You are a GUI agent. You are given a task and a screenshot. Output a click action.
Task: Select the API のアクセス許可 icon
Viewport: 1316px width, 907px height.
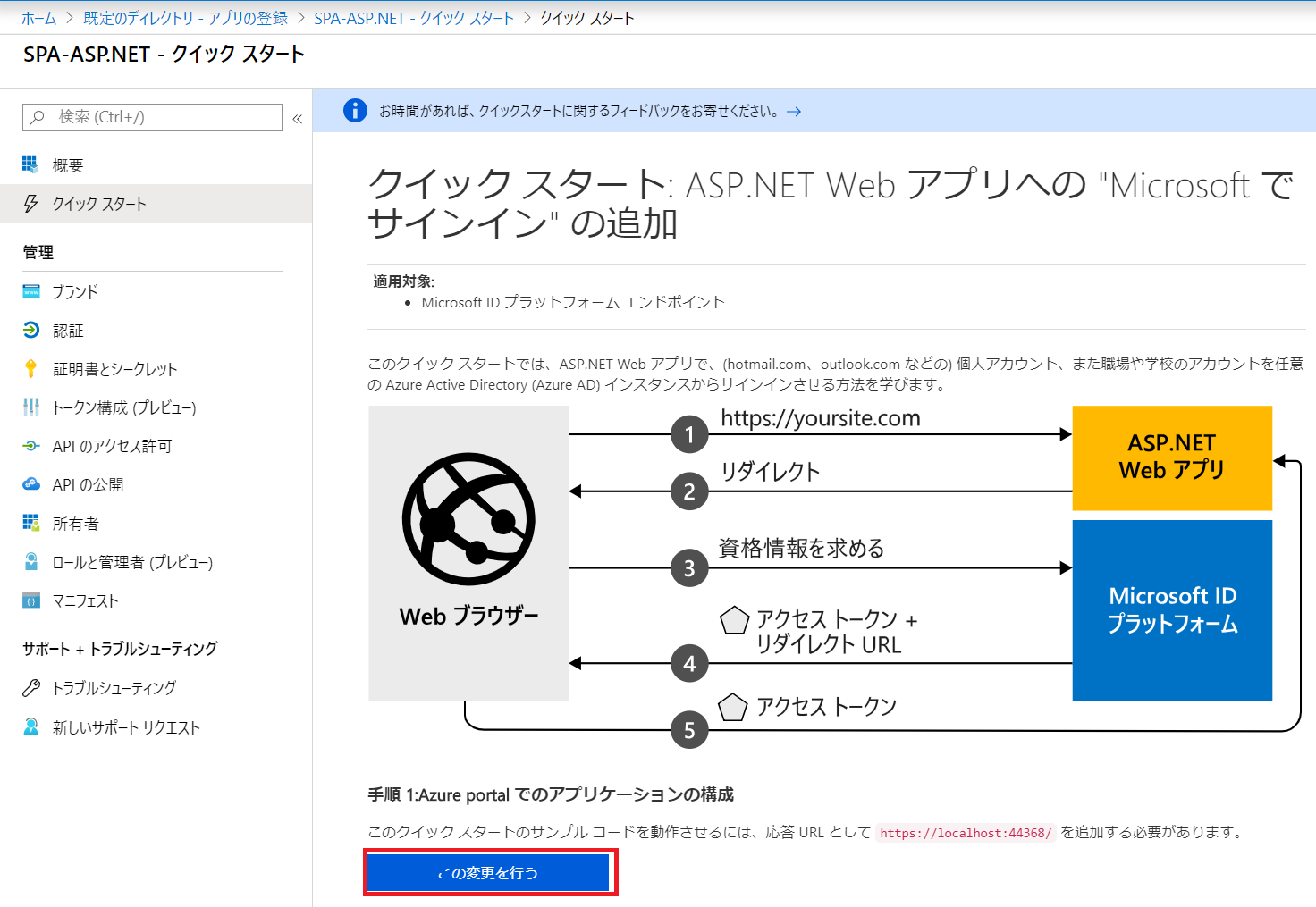click(x=30, y=445)
